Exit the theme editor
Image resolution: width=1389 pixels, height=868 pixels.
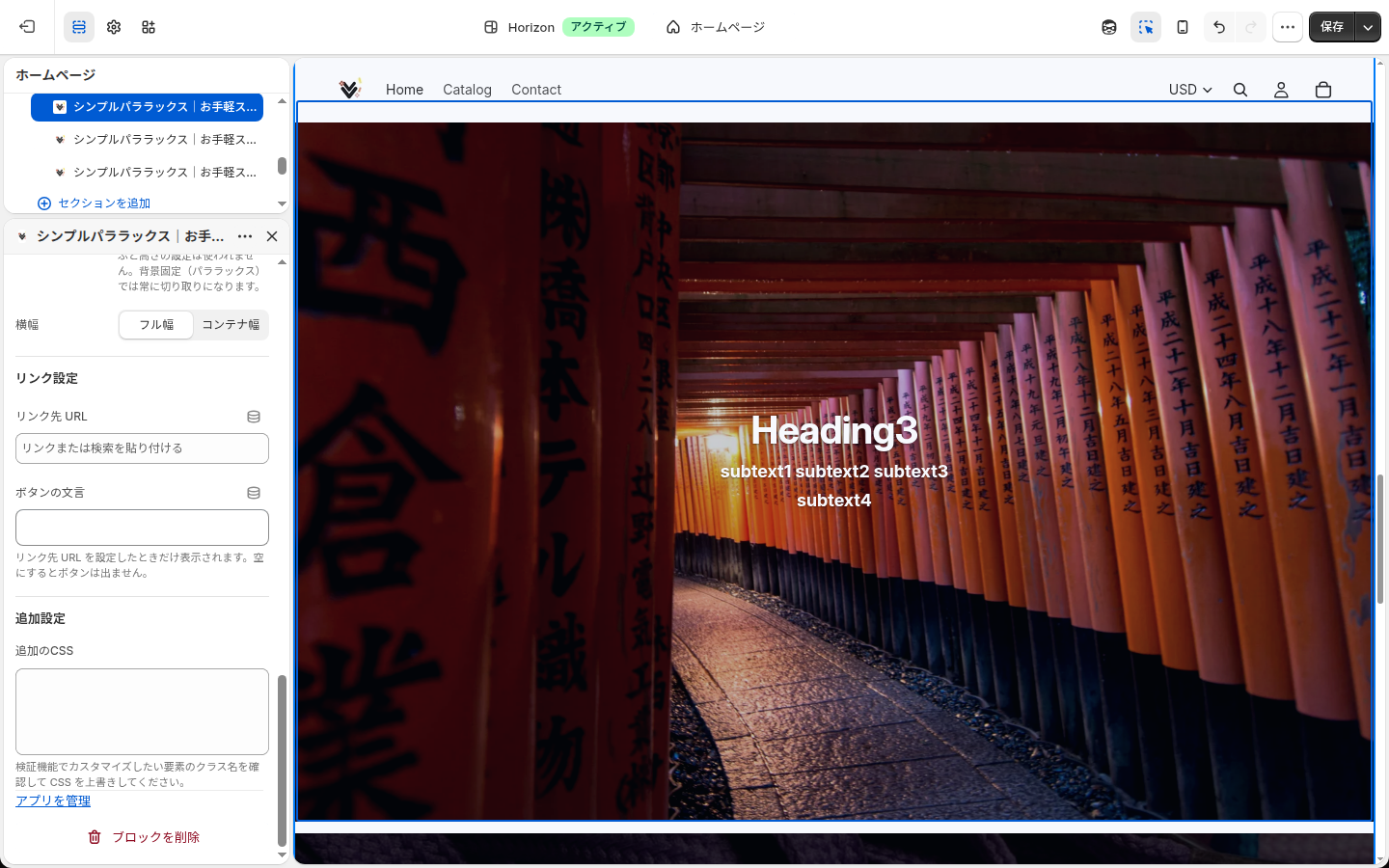point(27,27)
